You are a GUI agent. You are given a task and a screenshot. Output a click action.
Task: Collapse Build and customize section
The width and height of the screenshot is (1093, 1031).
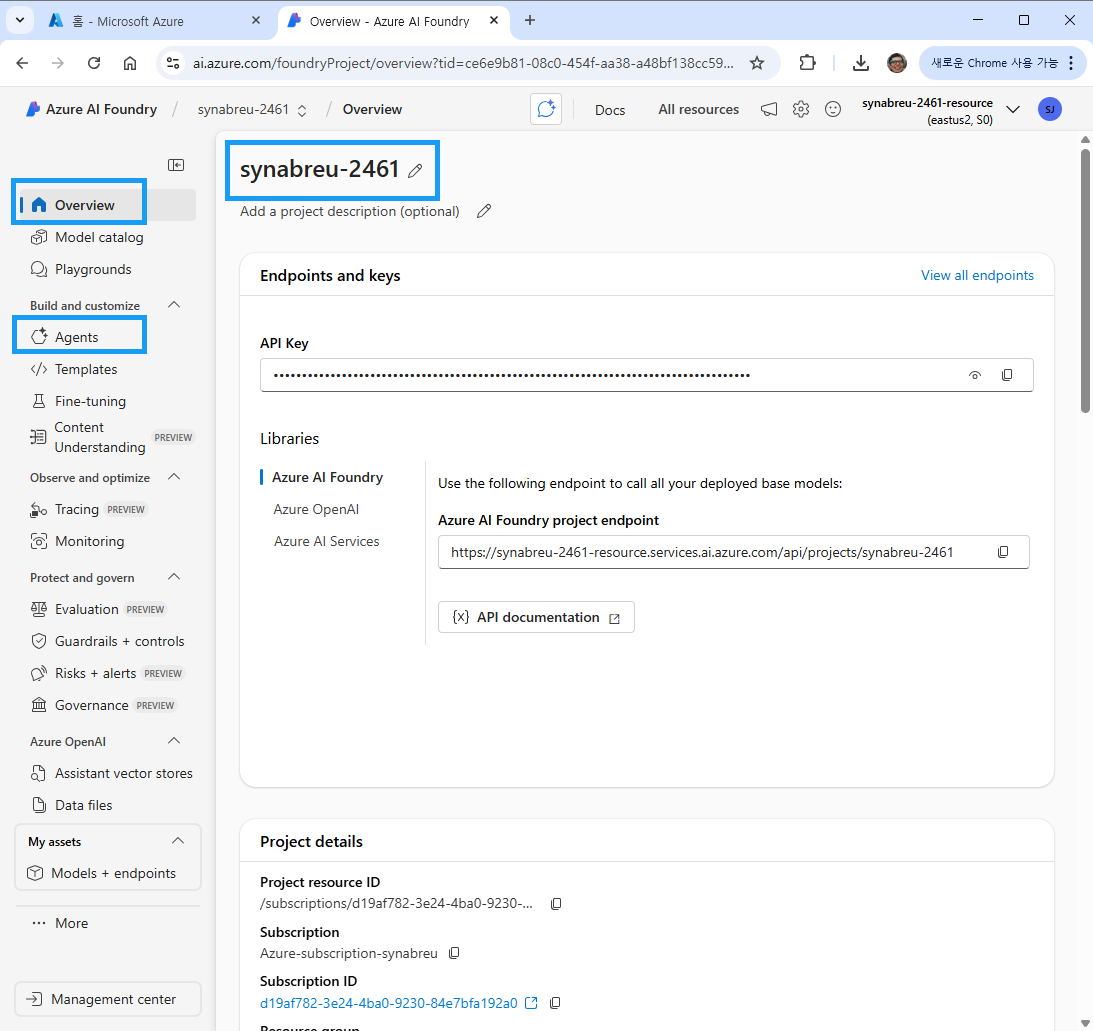tap(174, 305)
